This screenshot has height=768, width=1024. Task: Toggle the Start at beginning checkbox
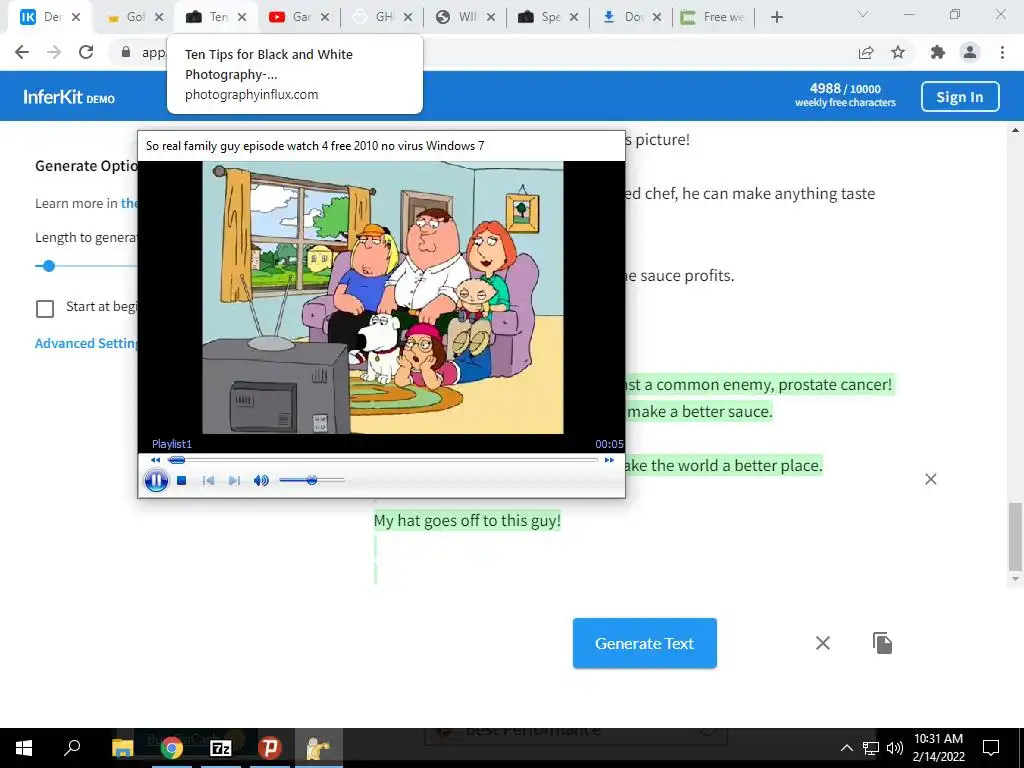coord(45,308)
